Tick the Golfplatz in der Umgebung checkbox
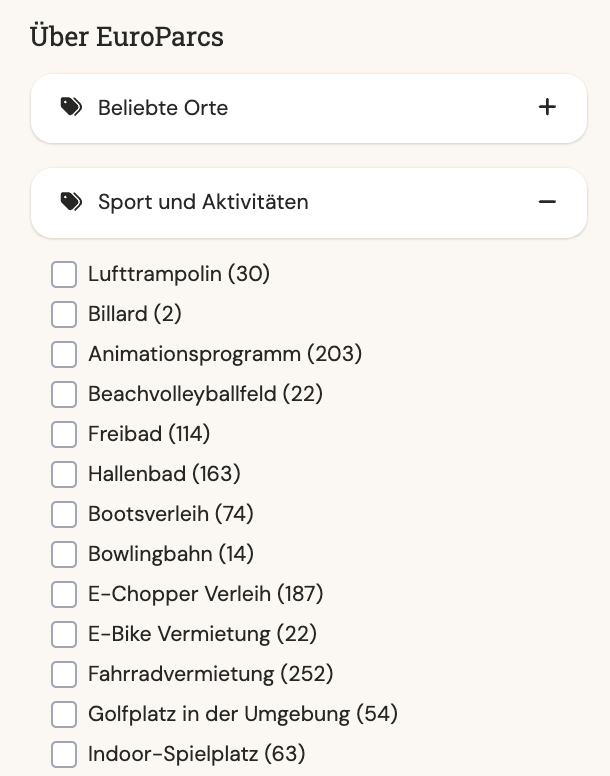This screenshot has height=776, width=610. [64, 714]
